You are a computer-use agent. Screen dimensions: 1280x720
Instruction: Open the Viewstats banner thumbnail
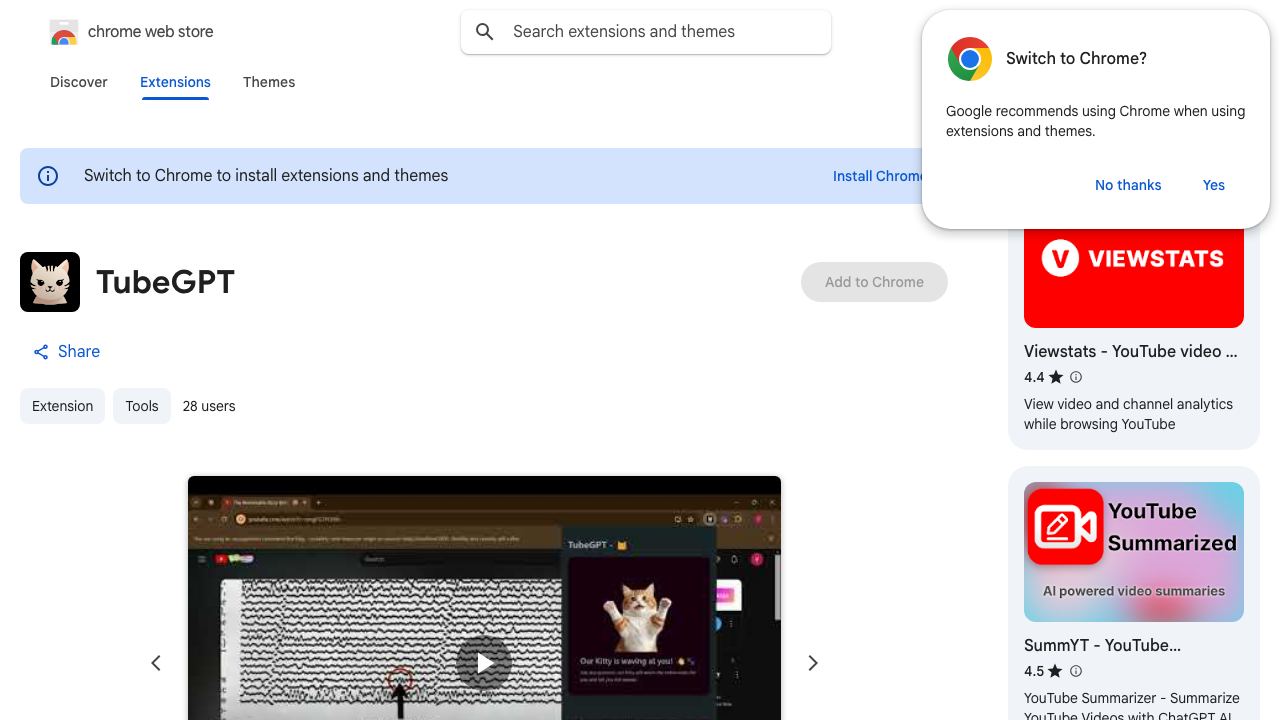[1134, 277]
